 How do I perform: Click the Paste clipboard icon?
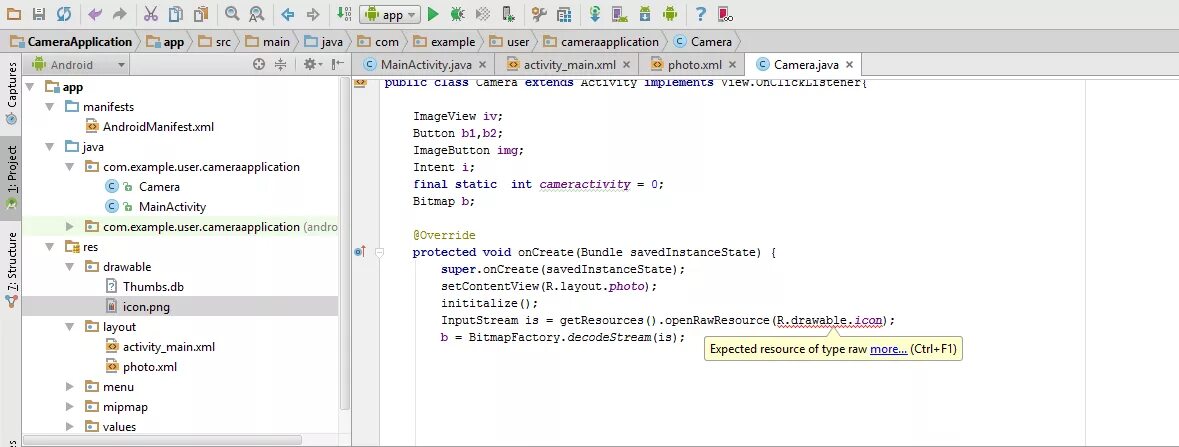(200, 14)
